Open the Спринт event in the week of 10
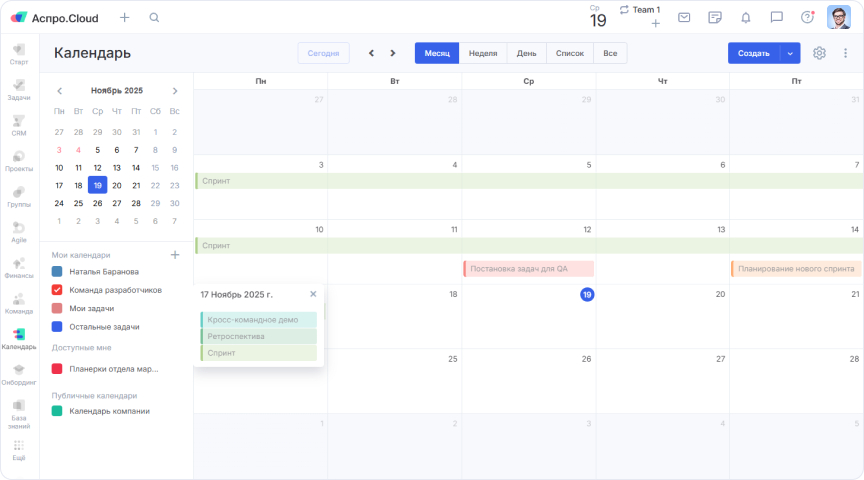Screen dimensions: 864x480 point(529,246)
